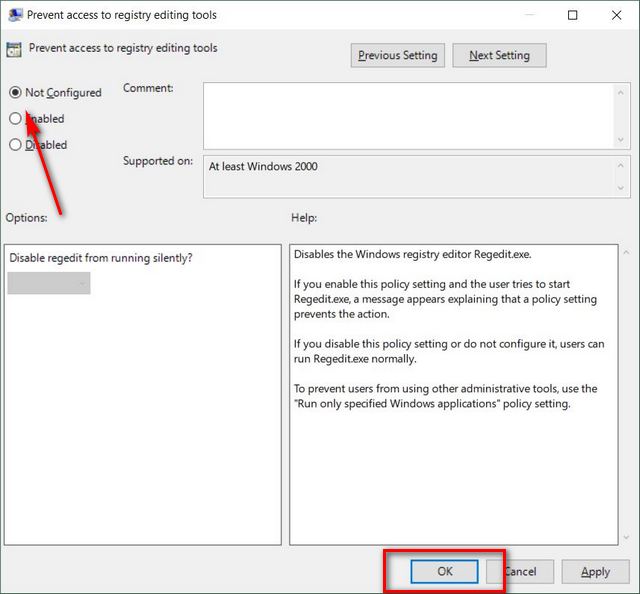The width and height of the screenshot is (640, 594).
Task: Click the 'Supported on:' label
Action: (158, 161)
